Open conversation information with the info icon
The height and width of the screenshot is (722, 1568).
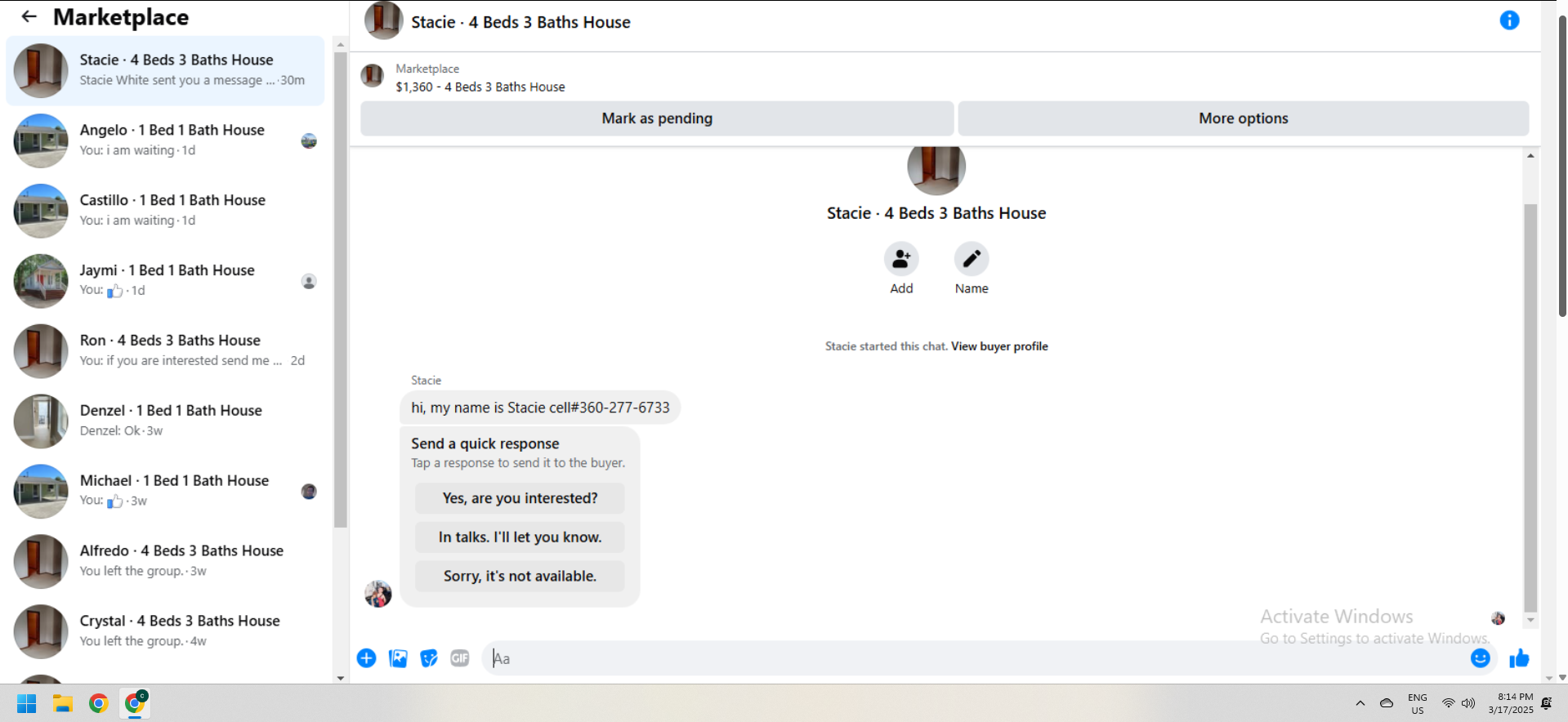[1509, 20]
